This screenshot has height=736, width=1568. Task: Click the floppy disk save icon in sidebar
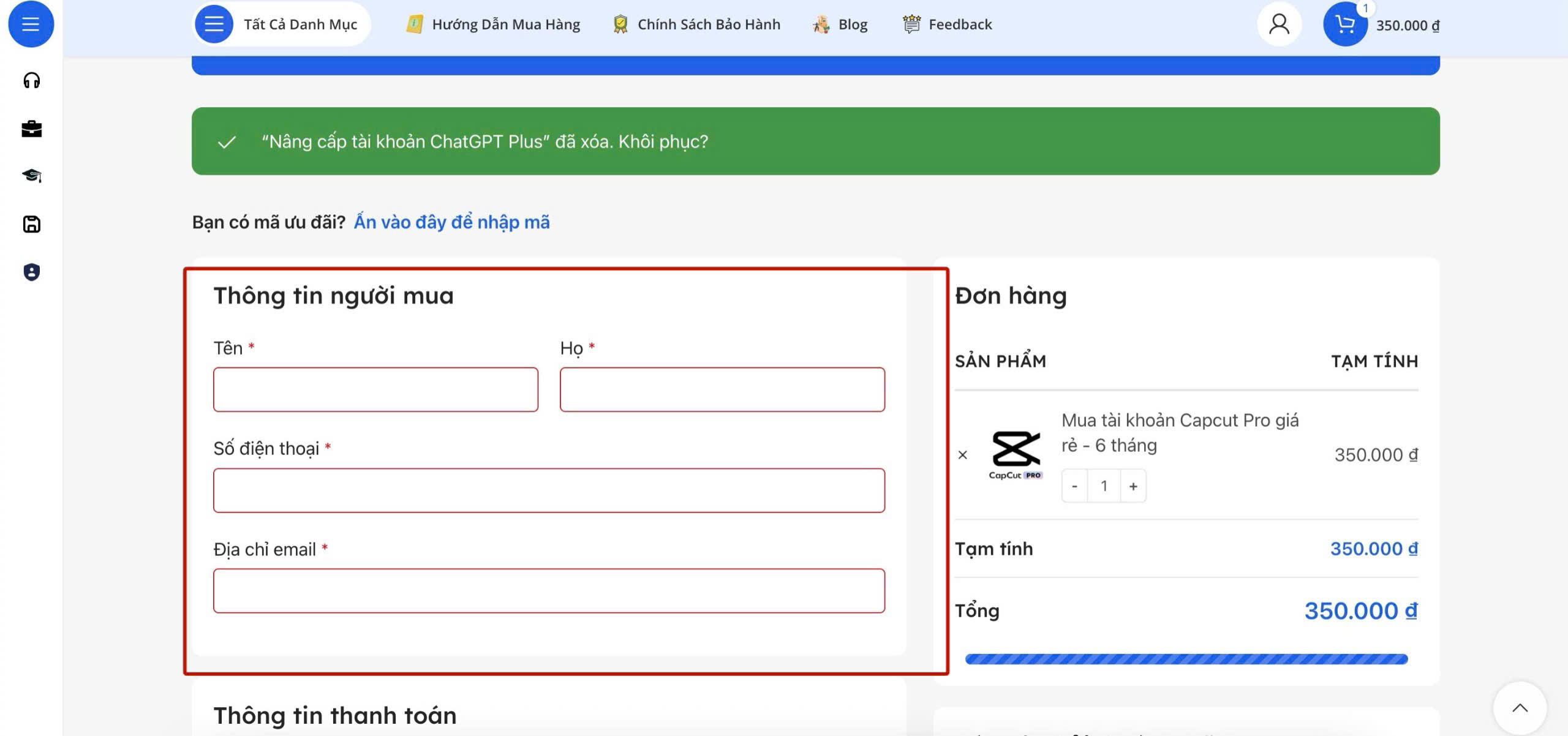31,224
